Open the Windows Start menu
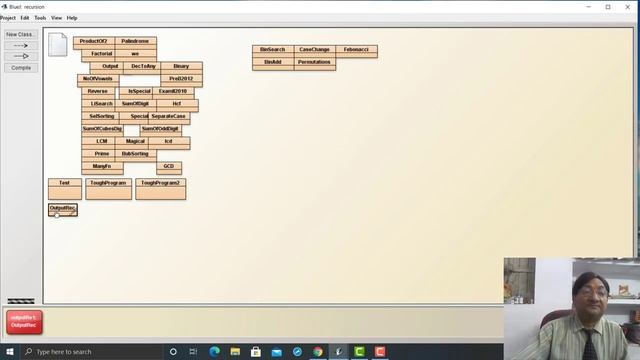 (x=10, y=351)
